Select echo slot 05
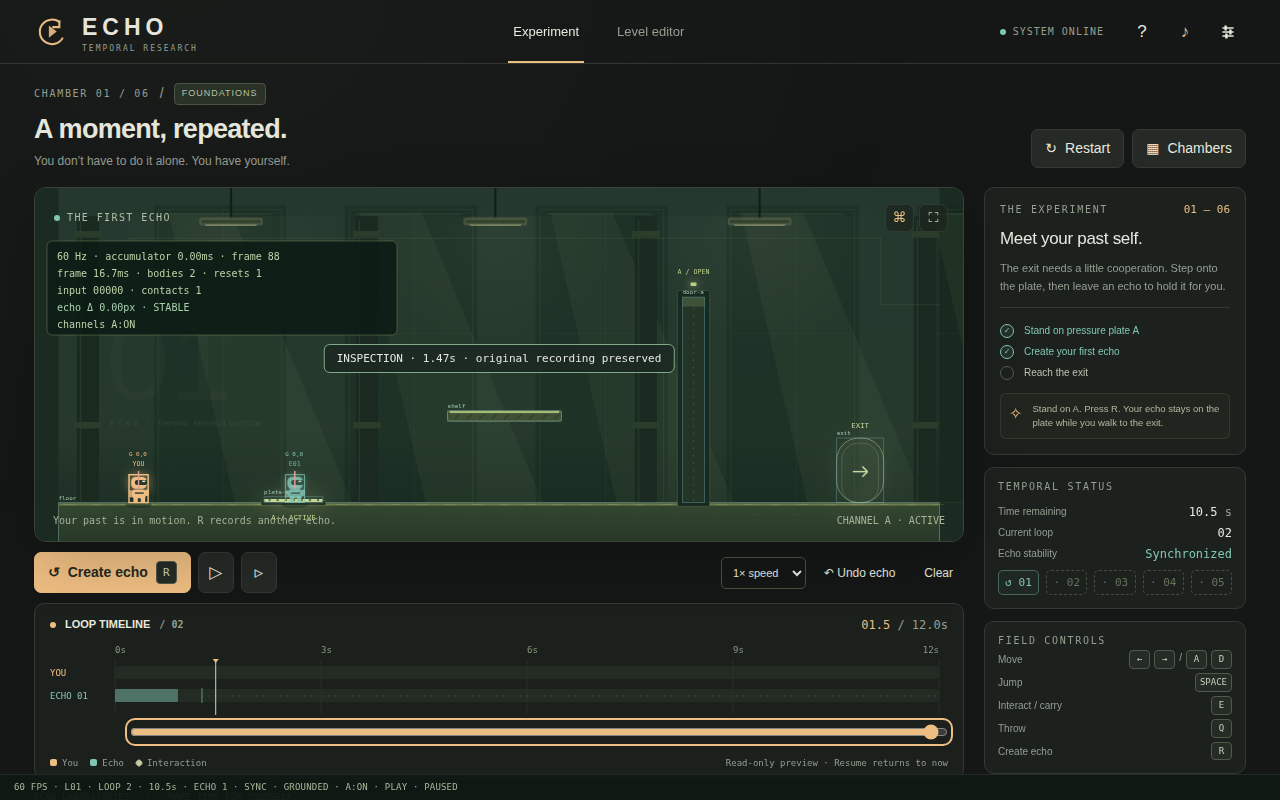 [x=1211, y=582]
